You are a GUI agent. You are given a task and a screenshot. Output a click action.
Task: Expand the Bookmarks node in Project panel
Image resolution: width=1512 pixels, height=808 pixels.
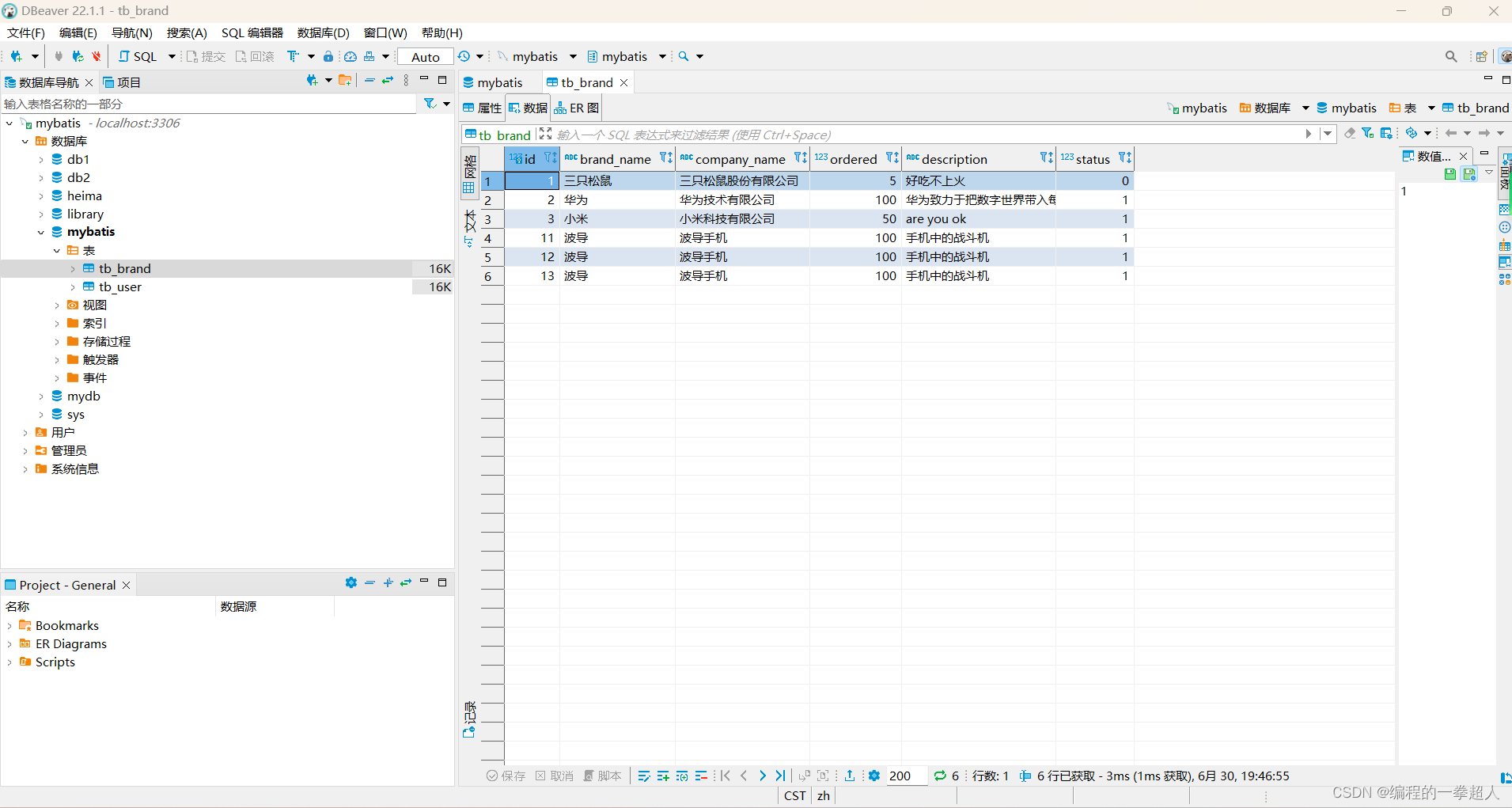coord(9,626)
